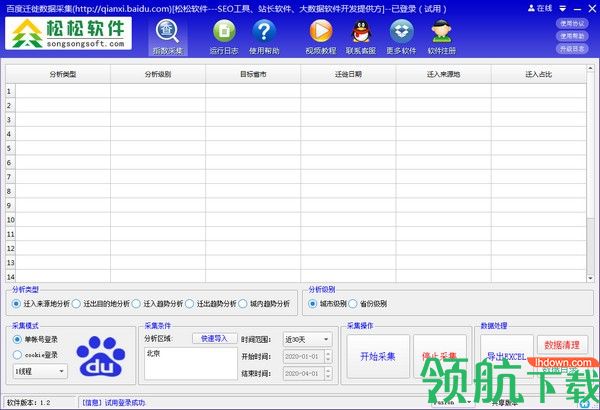Open the 使用协议 pill button
Viewport: 600px width, 410px height.
(572, 23)
